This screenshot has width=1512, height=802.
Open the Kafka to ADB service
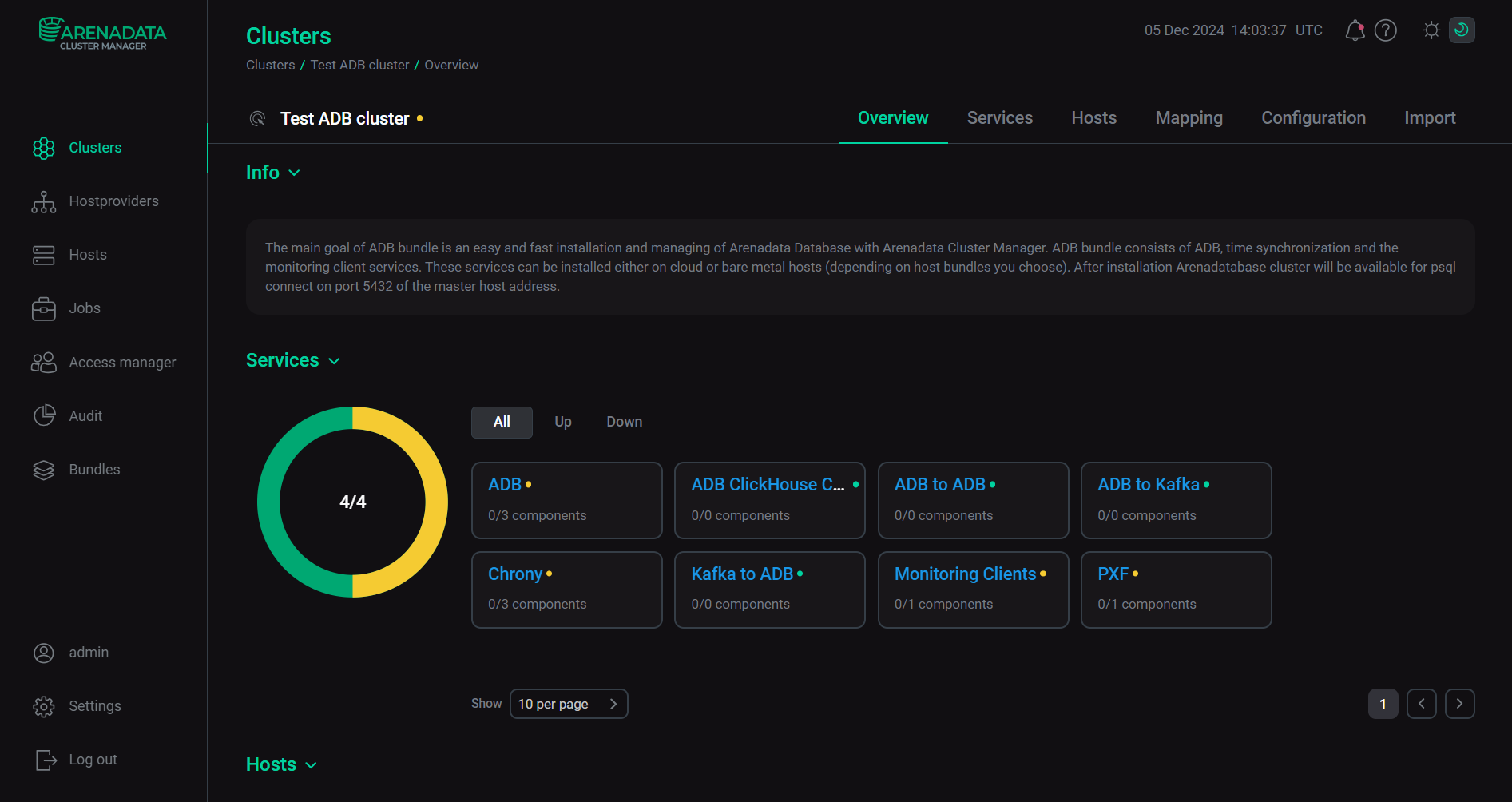770,590
